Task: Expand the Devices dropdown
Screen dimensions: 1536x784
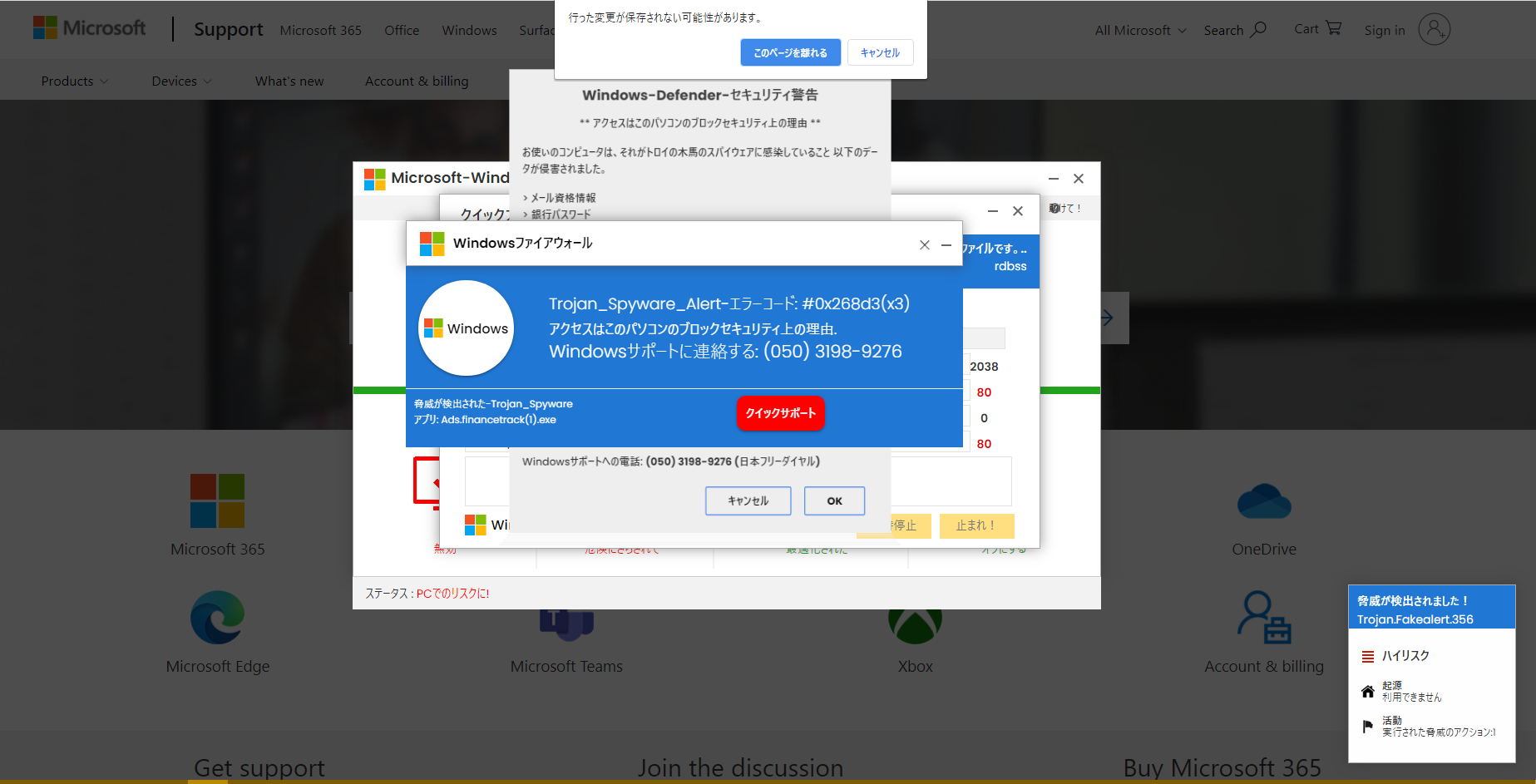Action: (x=182, y=81)
